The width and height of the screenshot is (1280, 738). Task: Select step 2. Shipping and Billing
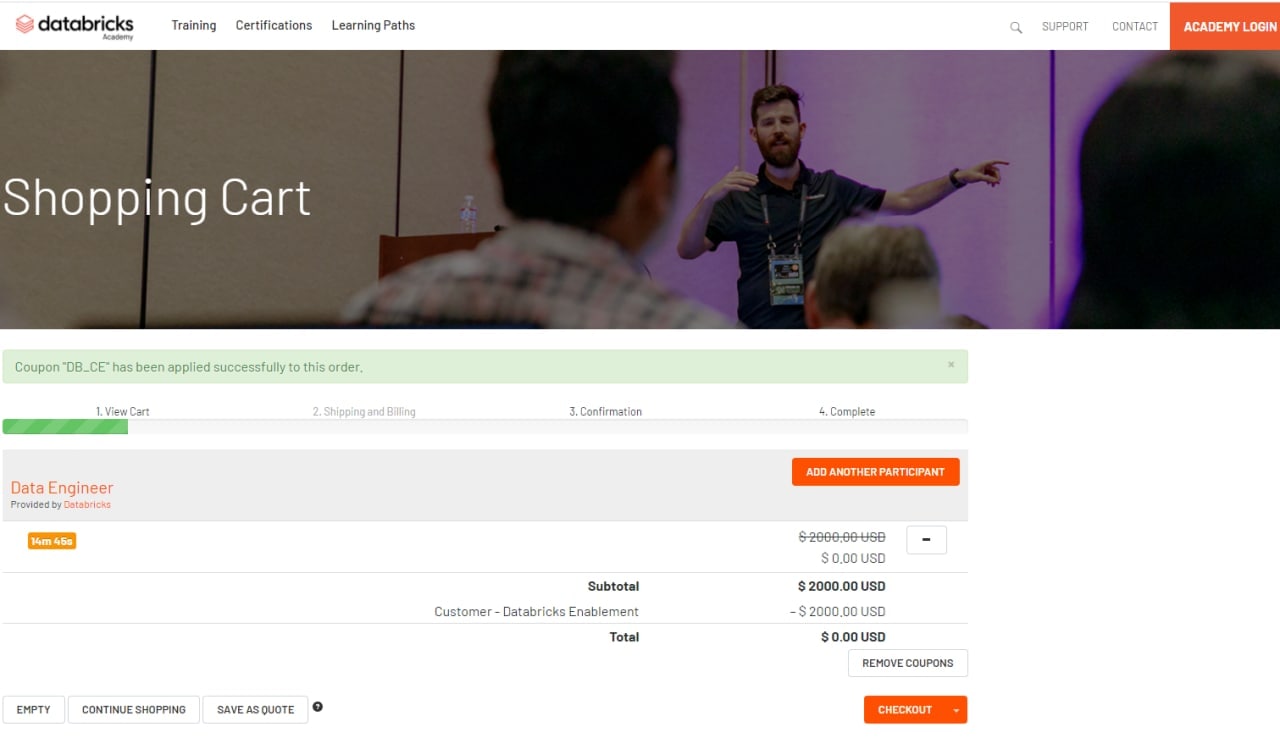[364, 412]
